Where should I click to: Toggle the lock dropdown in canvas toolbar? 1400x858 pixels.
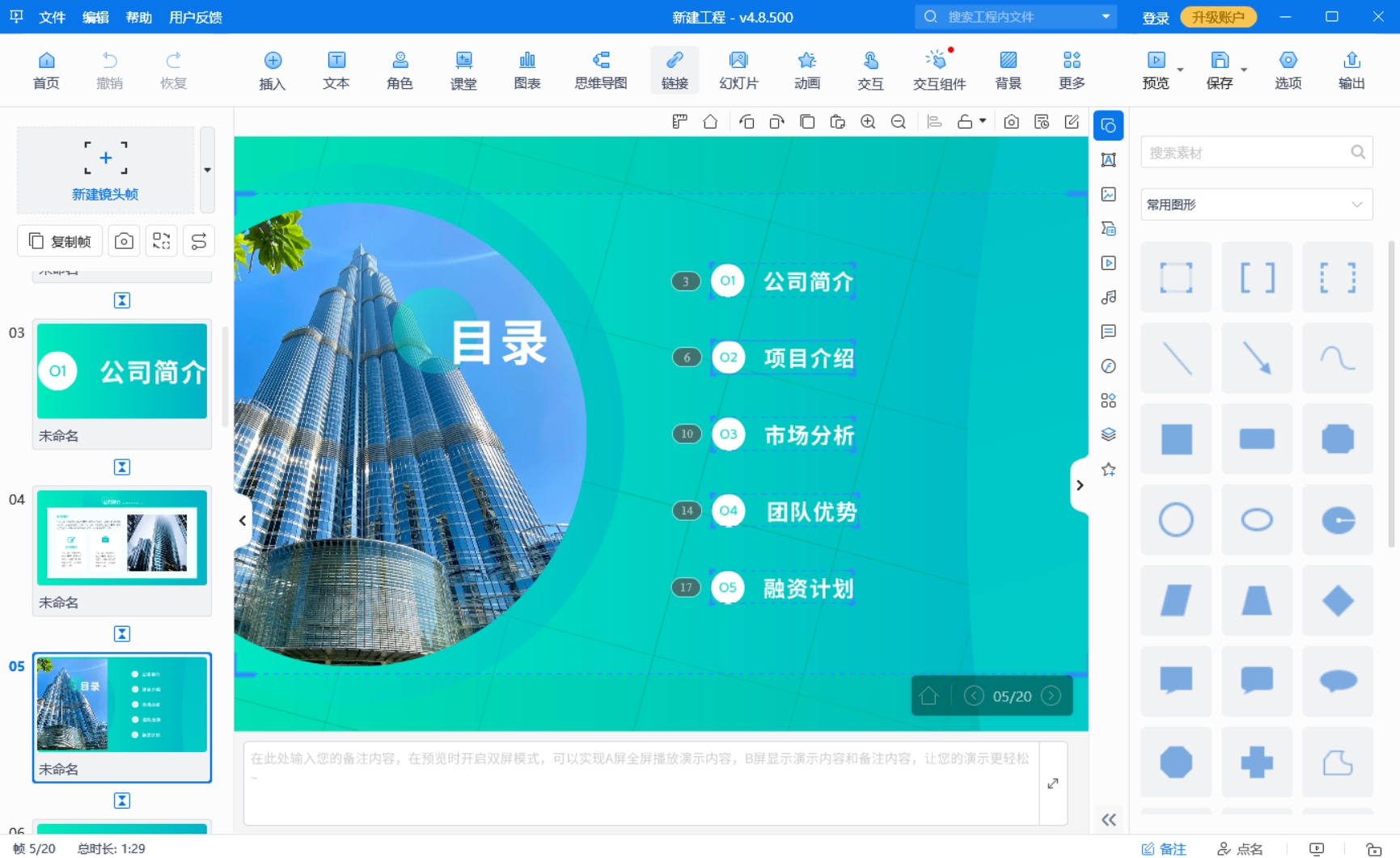coord(983,121)
